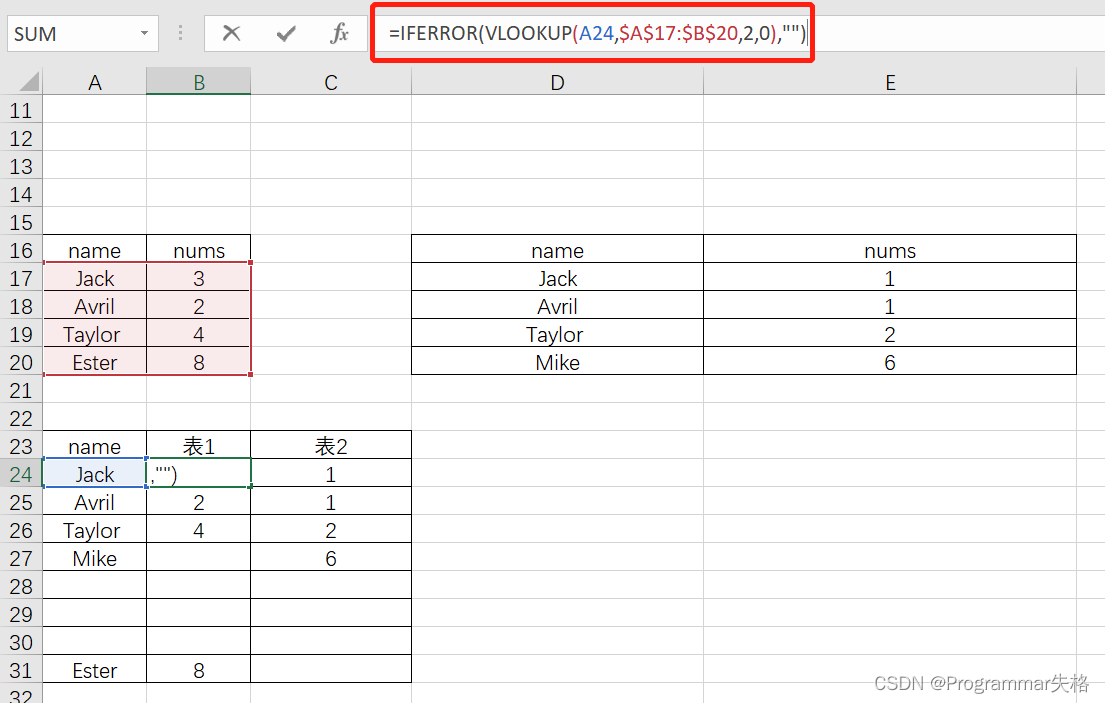The width and height of the screenshot is (1105, 703).
Task: Click cell A26 containing 'Taylor'
Action: pyautogui.click(x=94, y=530)
